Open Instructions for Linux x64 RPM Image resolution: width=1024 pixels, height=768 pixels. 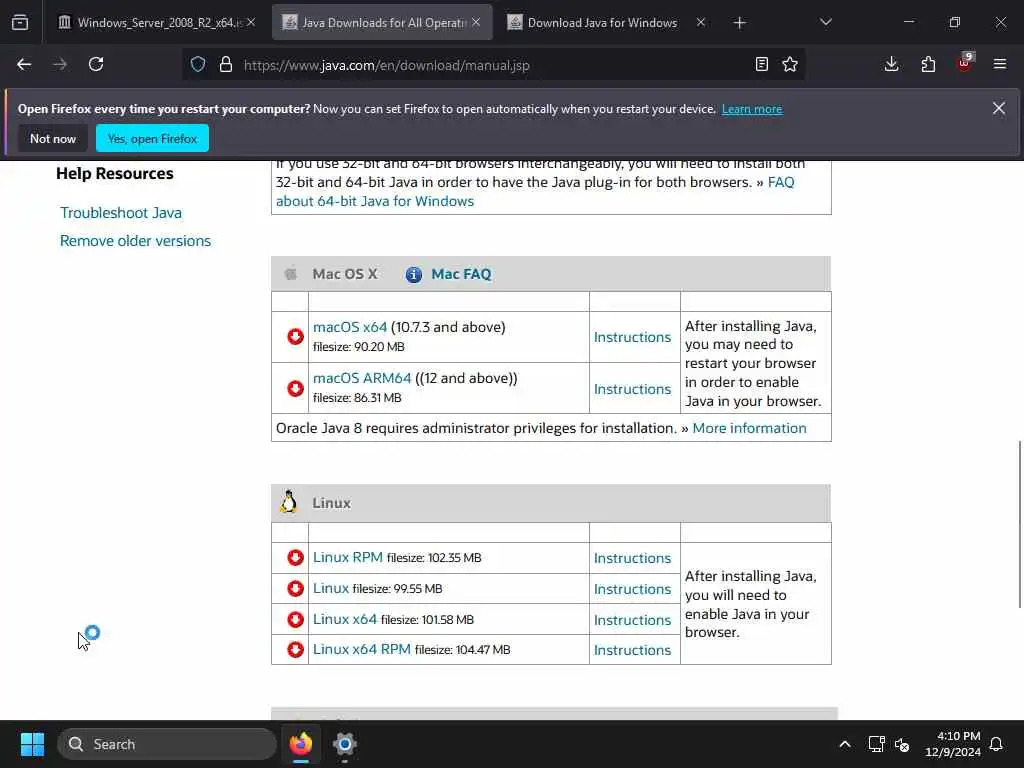coord(632,650)
